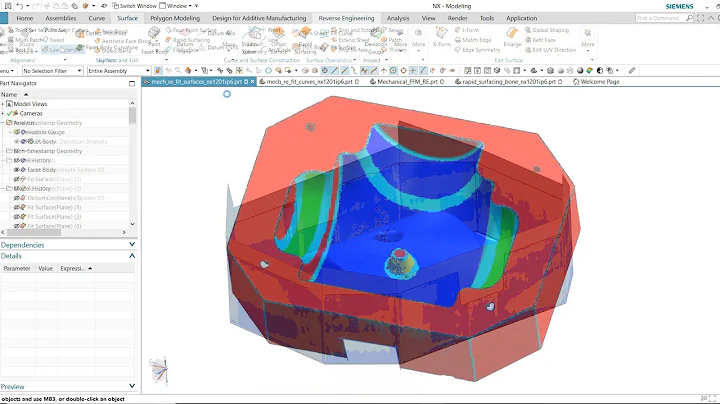Toggle visibility eye of Facet Body row
The width and height of the screenshot is (720, 404).
[17, 170]
